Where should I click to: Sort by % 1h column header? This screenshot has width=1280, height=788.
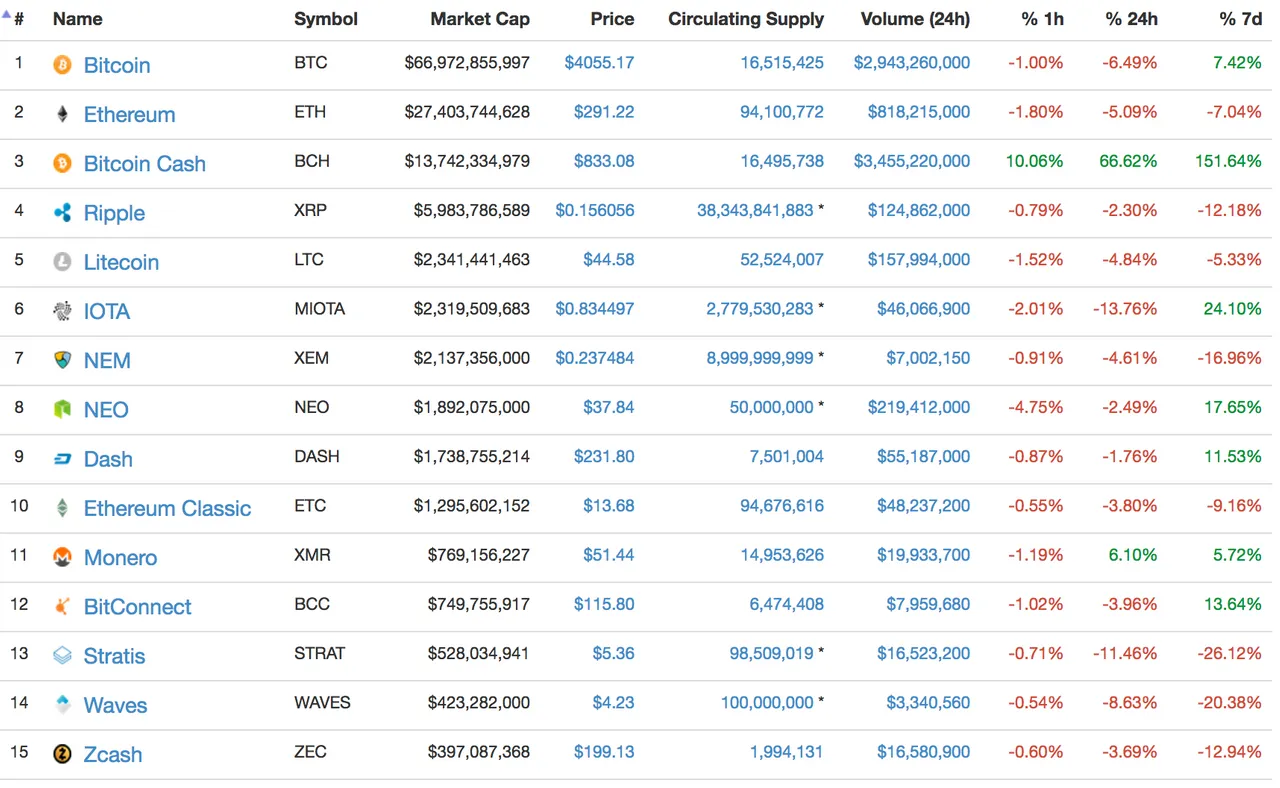tap(1043, 19)
